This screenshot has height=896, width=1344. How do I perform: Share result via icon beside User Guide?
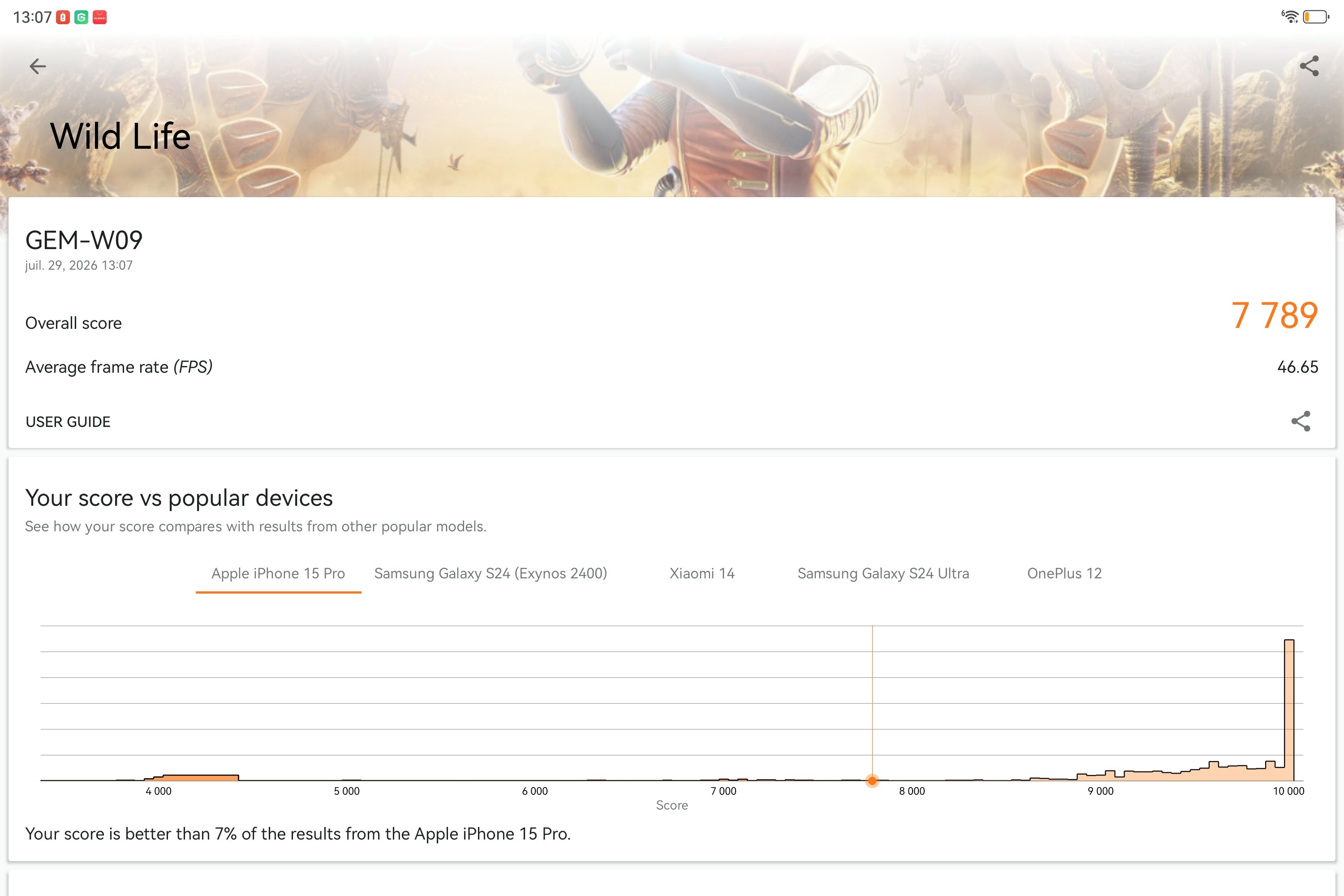click(1301, 421)
